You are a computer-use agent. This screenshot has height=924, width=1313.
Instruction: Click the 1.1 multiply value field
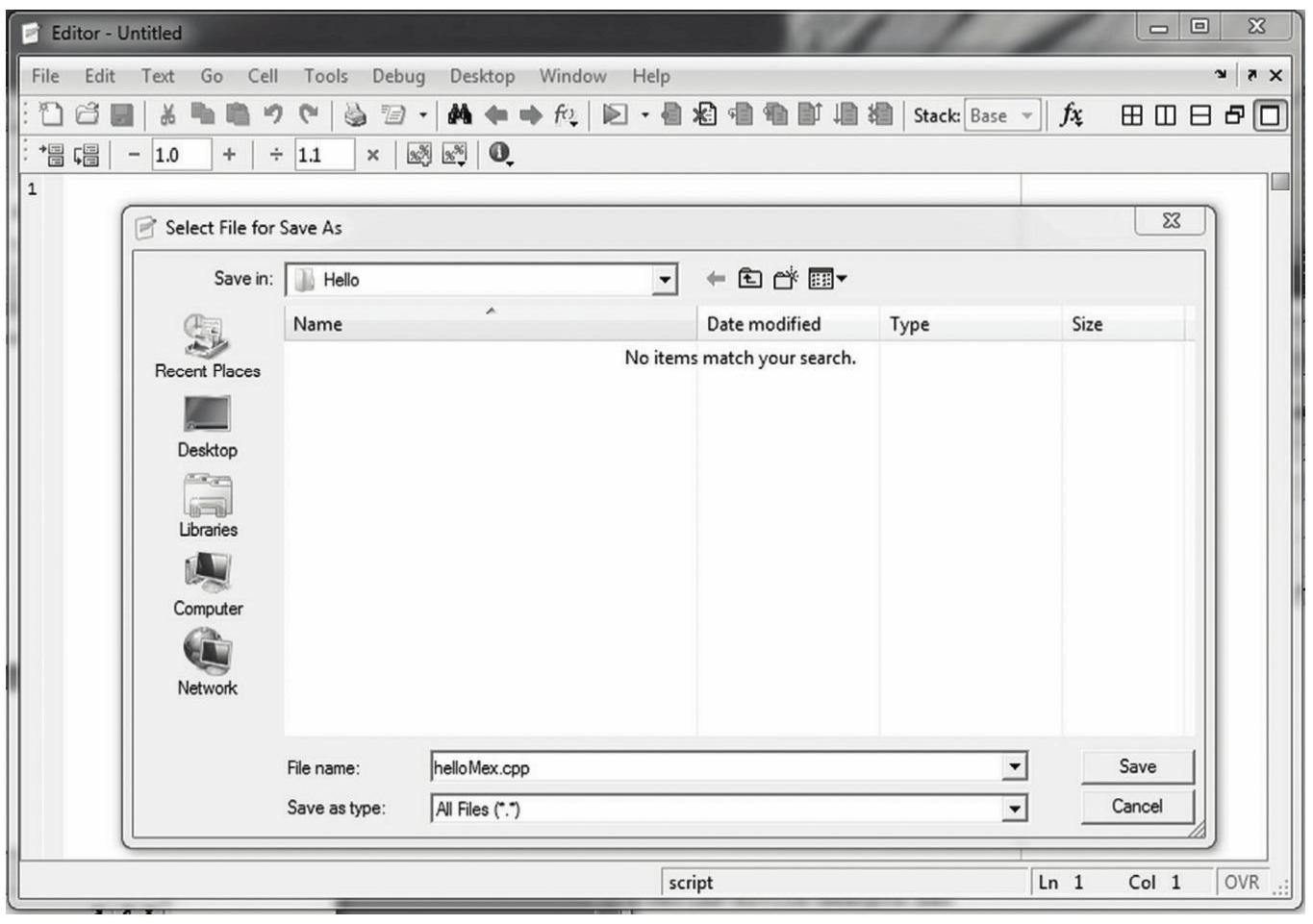coord(325,155)
